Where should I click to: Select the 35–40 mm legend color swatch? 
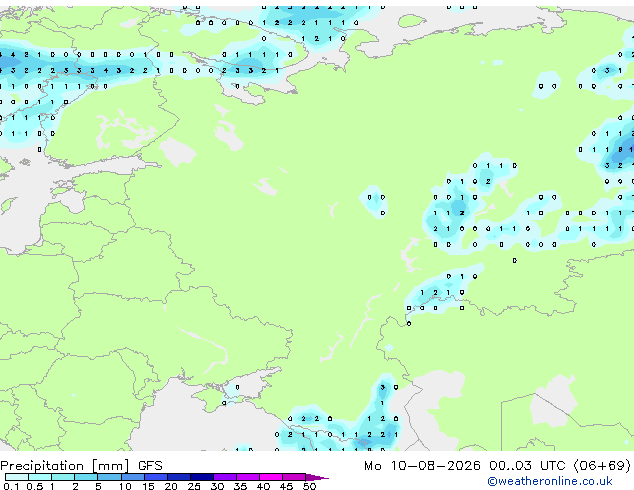click(247, 477)
